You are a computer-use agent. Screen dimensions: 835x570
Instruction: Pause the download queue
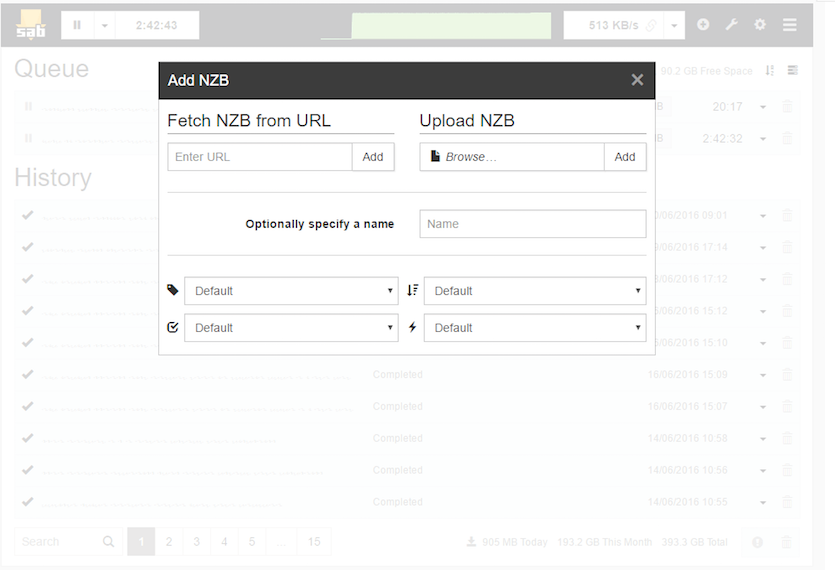click(77, 25)
